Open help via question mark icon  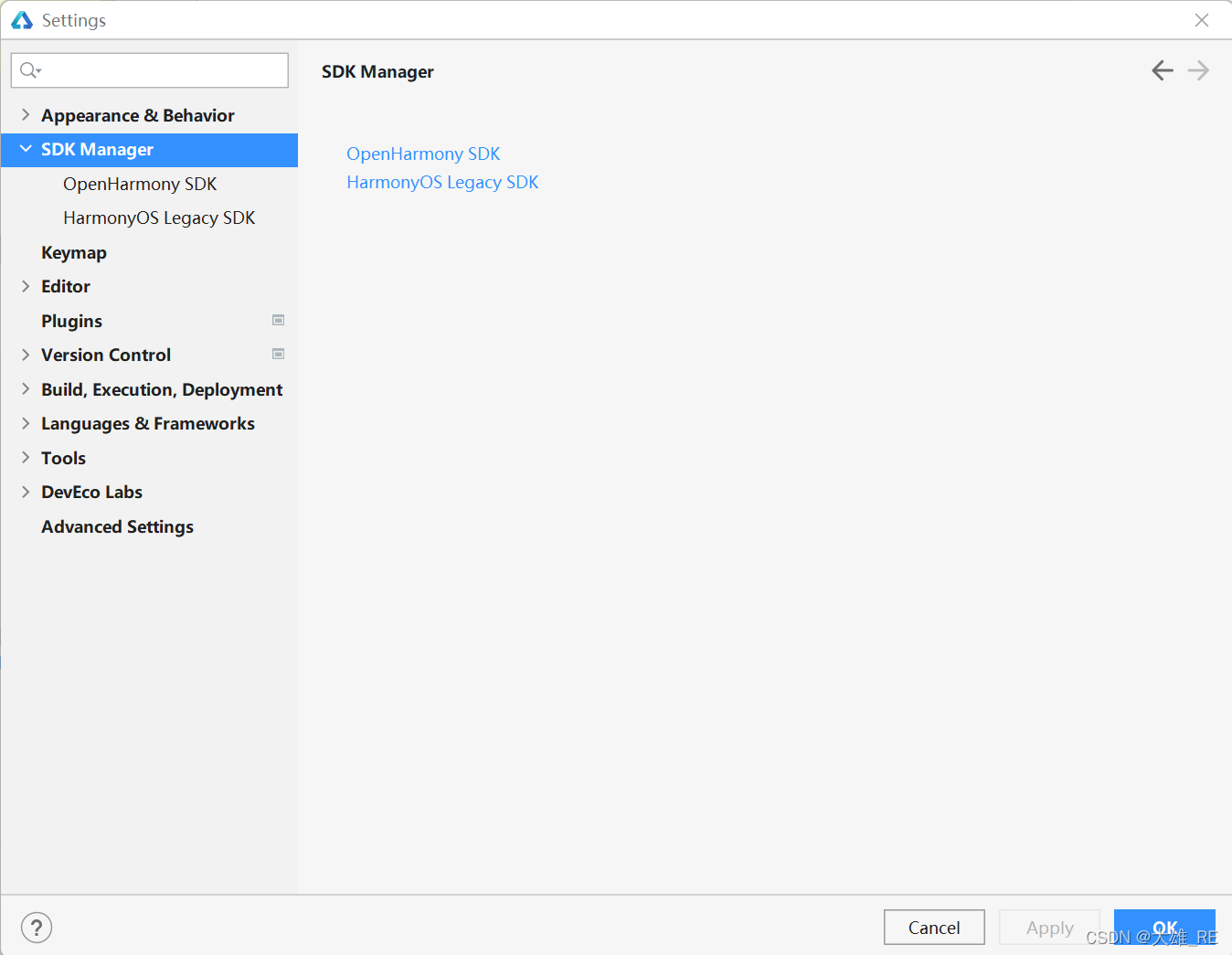pos(37,928)
